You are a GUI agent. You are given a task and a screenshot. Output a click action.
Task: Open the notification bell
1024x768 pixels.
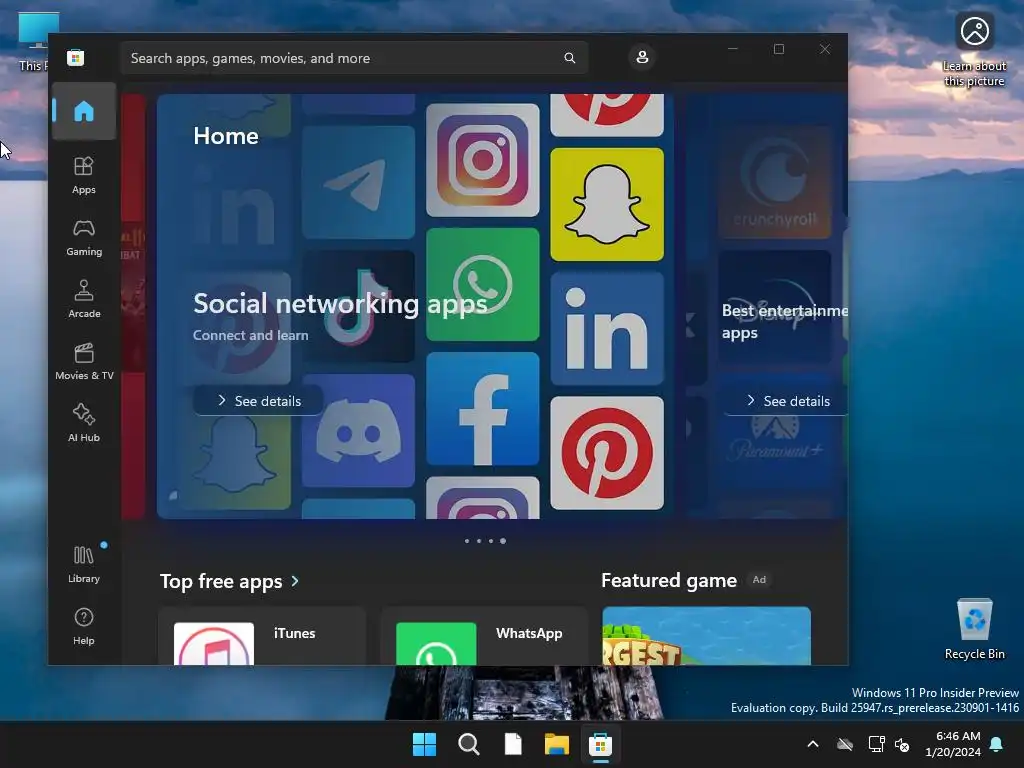[997, 744]
